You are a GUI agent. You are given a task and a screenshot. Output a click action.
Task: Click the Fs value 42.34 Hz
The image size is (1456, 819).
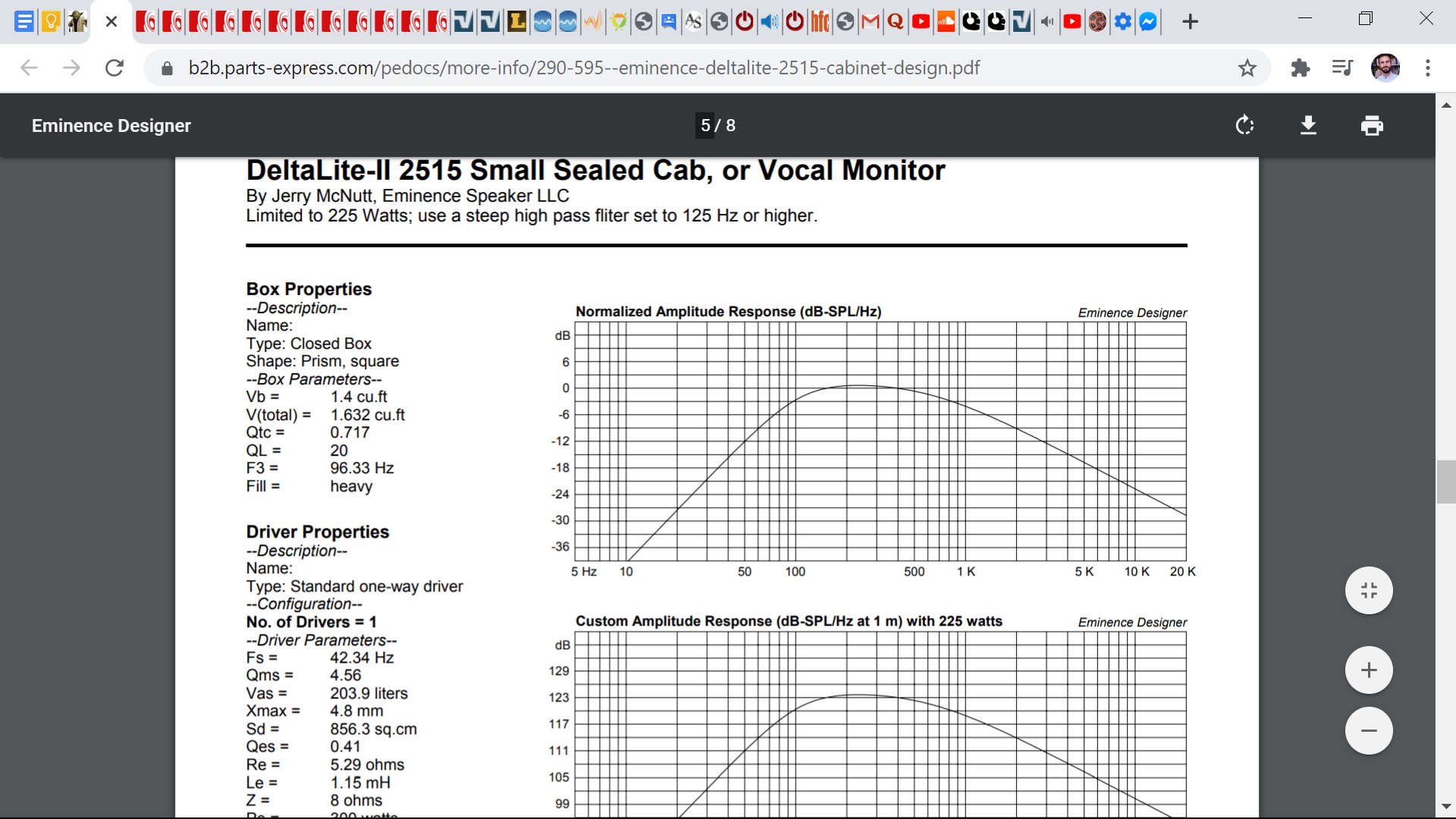[x=362, y=657]
